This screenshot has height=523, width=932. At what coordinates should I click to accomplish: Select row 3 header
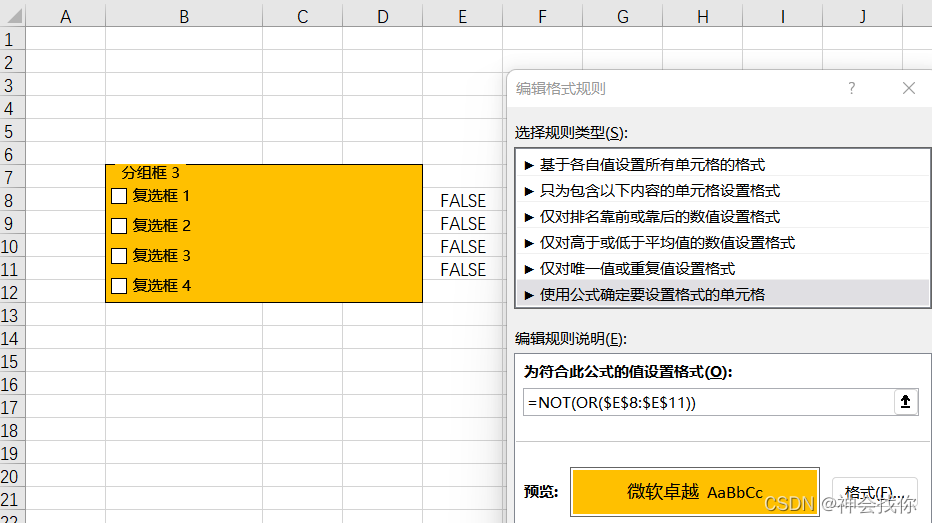(12, 85)
